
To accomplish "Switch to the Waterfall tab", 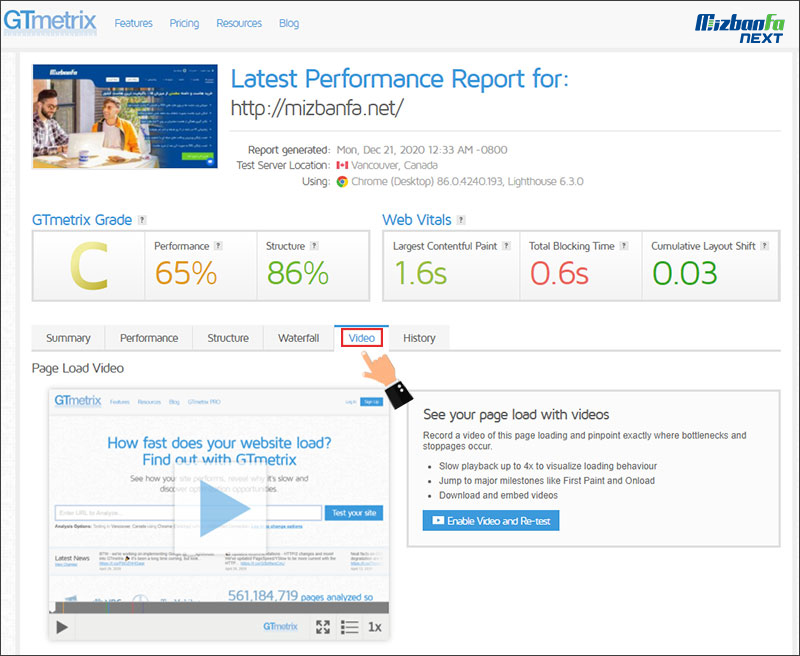I will pyautogui.click(x=298, y=338).
